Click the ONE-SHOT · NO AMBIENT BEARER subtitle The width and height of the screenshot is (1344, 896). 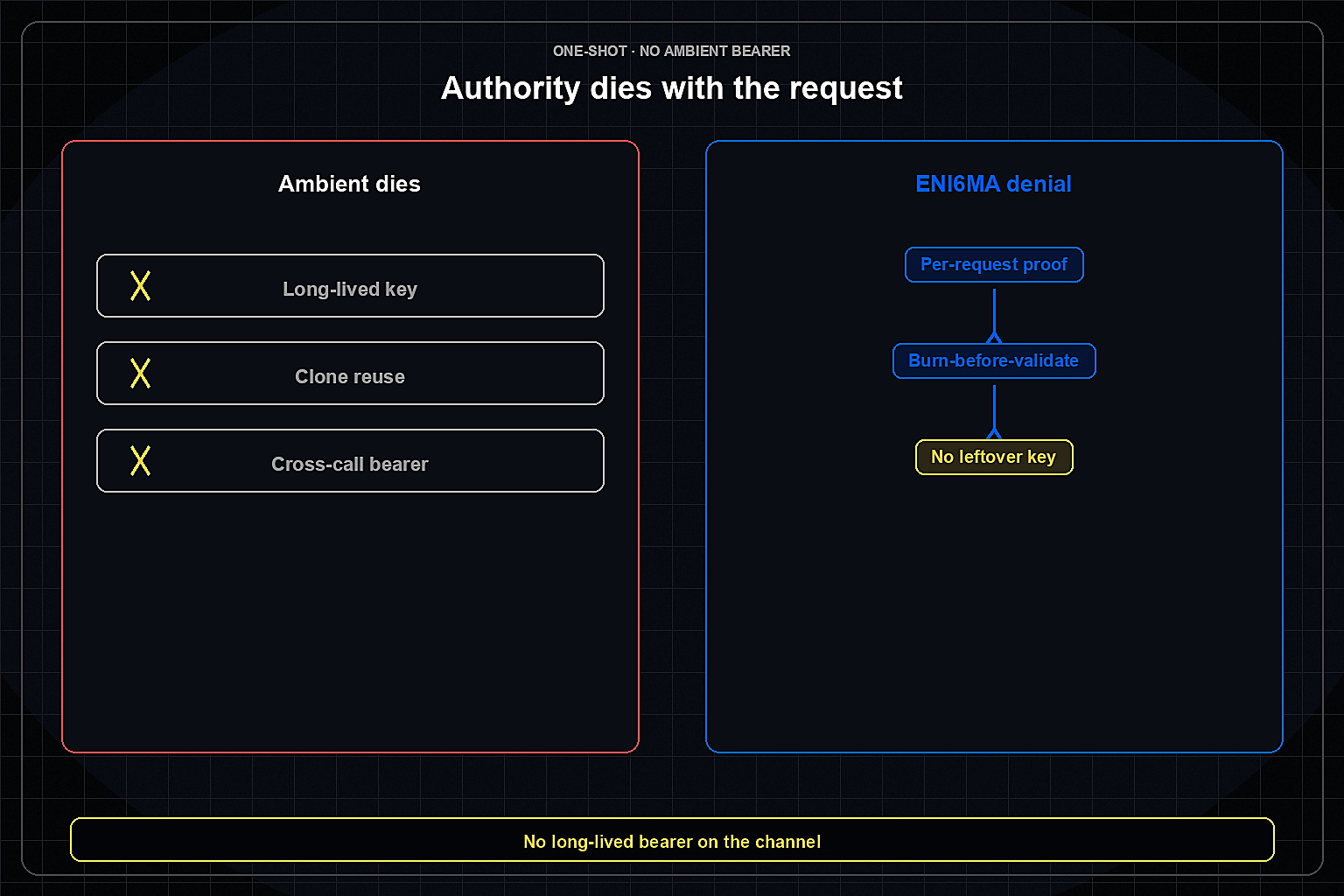[x=672, y=51]
